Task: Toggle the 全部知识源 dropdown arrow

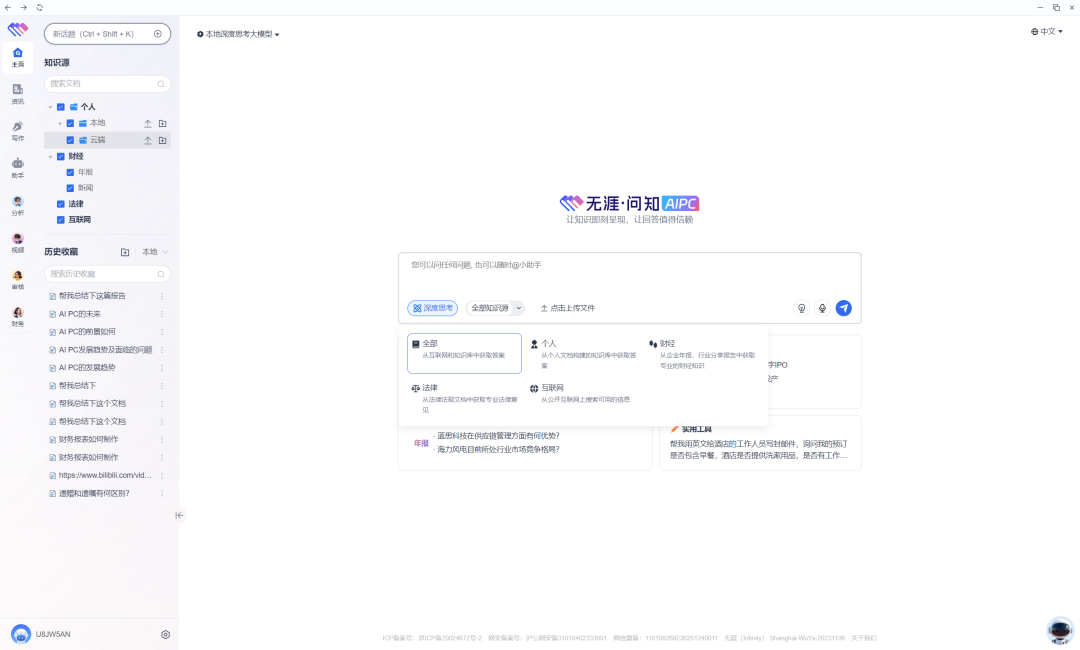Action: (519, 308)
